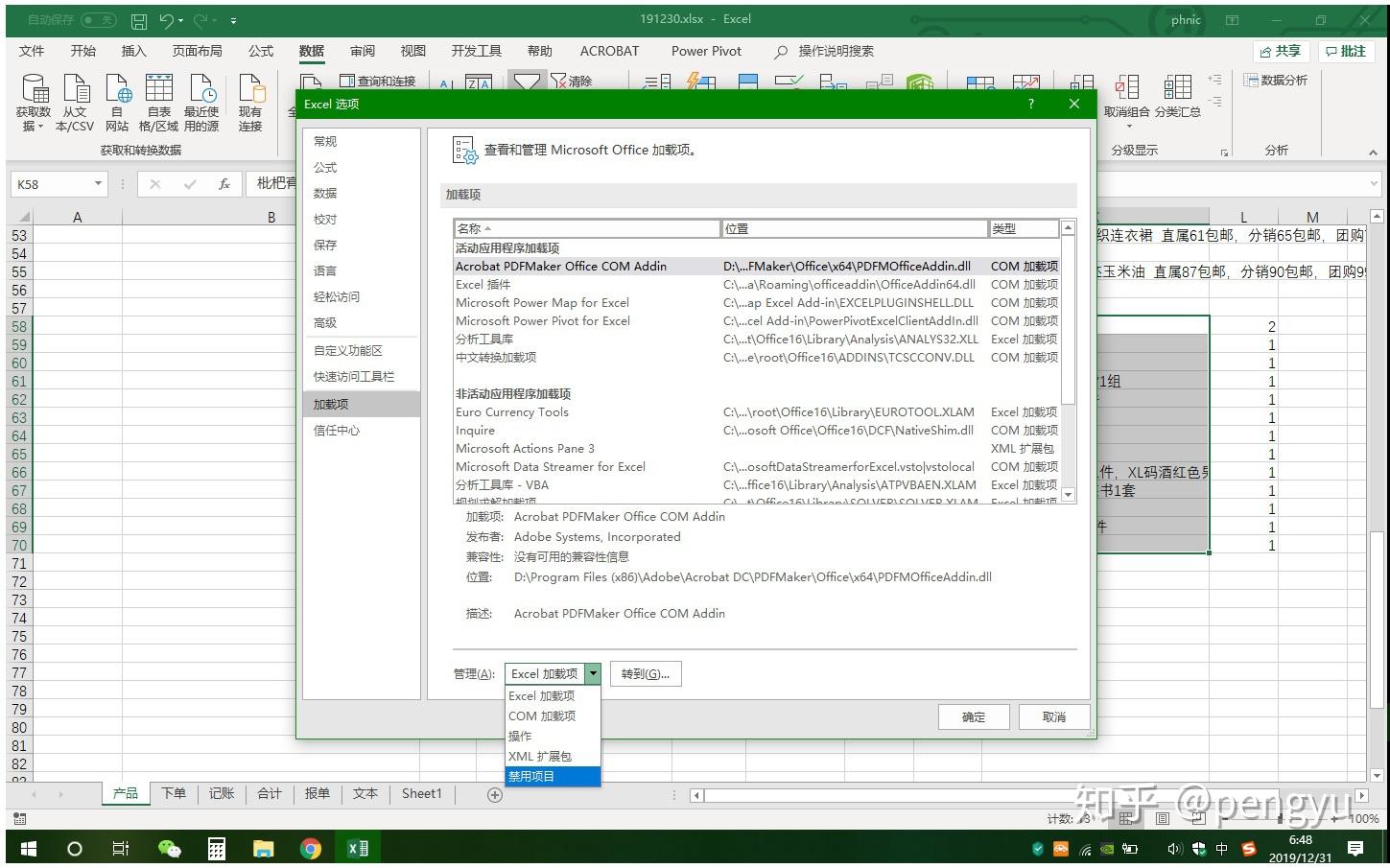The height and width of the screenshot is (868, 1390).
Task: Switch to the 文件 ribbon tab
Action: (32, 51)
